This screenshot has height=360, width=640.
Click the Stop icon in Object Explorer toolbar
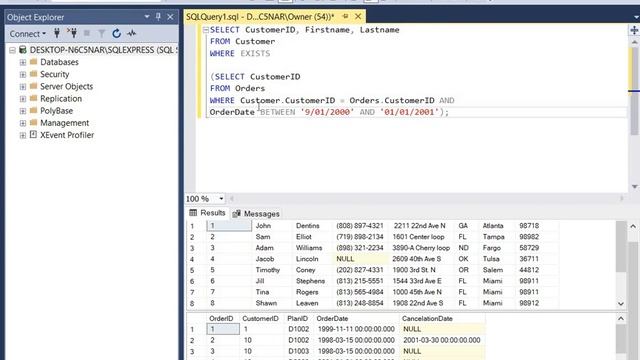87,33
